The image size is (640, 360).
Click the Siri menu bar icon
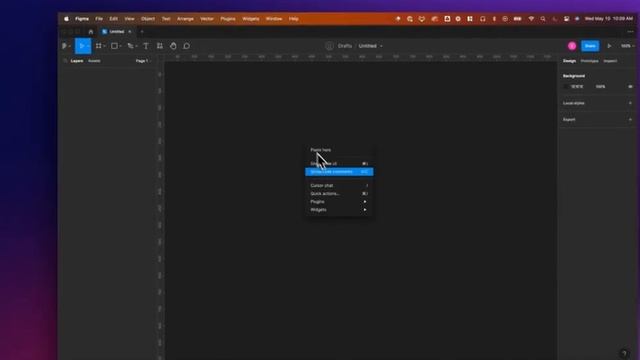[x=577, y=19]
